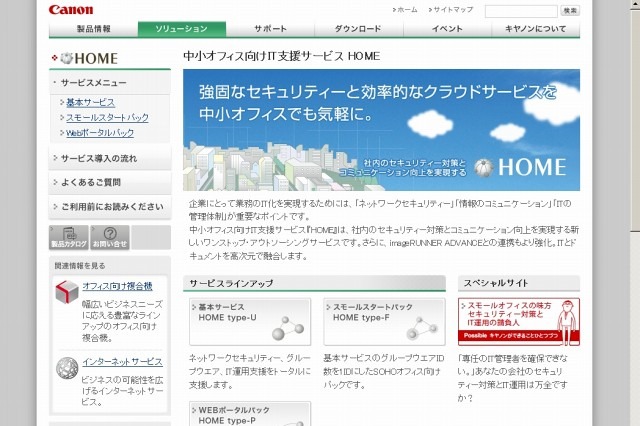The height and width of the screenshot is (426, 640).
Task: Click the お問い合せ question mark icon
Action: point(110,237)
